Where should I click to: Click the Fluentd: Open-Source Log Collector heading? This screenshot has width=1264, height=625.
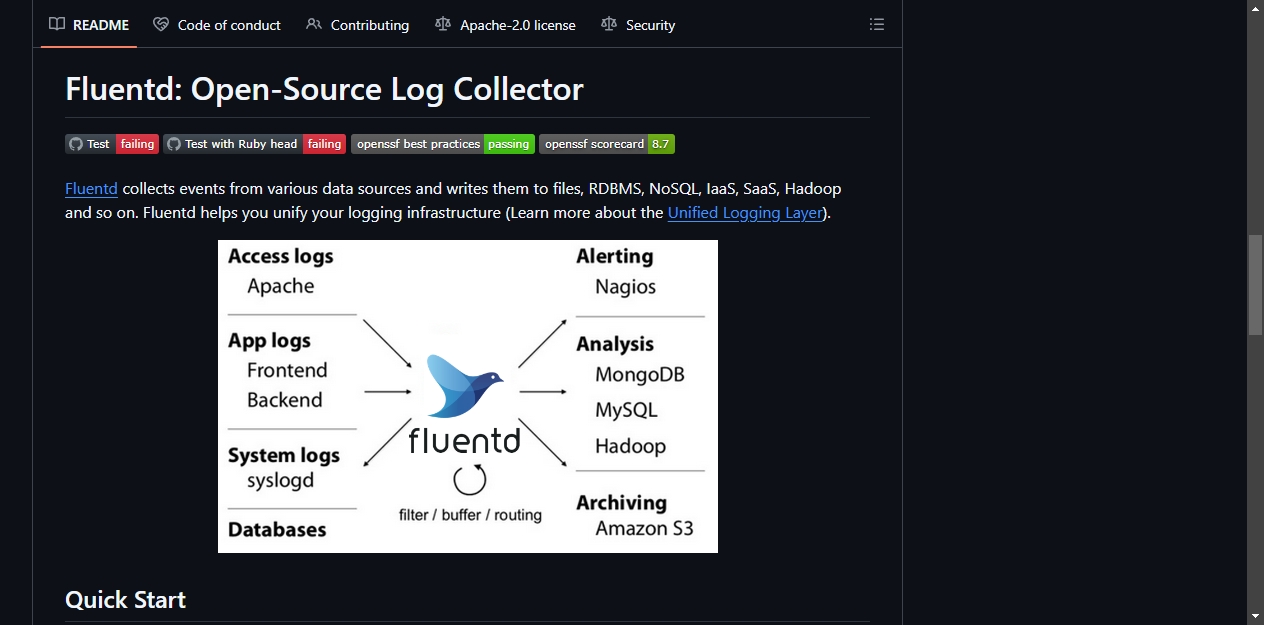[324, 89]
